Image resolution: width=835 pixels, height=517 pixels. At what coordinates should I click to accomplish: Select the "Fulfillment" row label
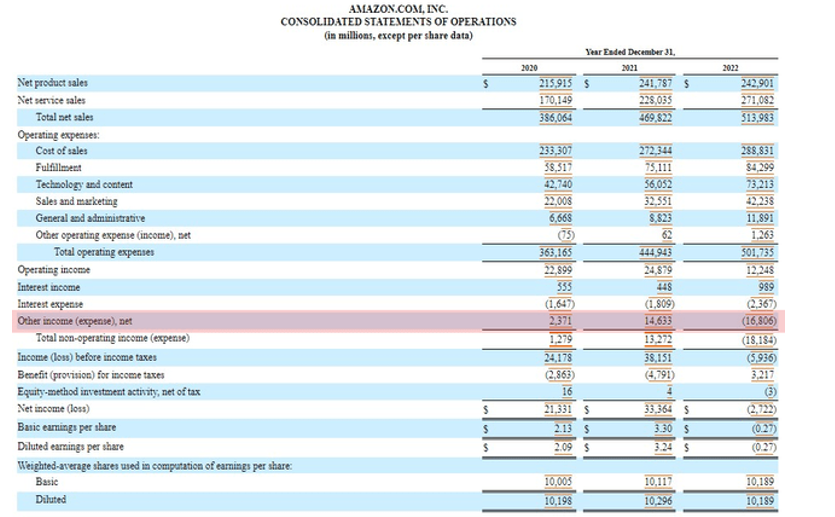[x=59, y=168]
